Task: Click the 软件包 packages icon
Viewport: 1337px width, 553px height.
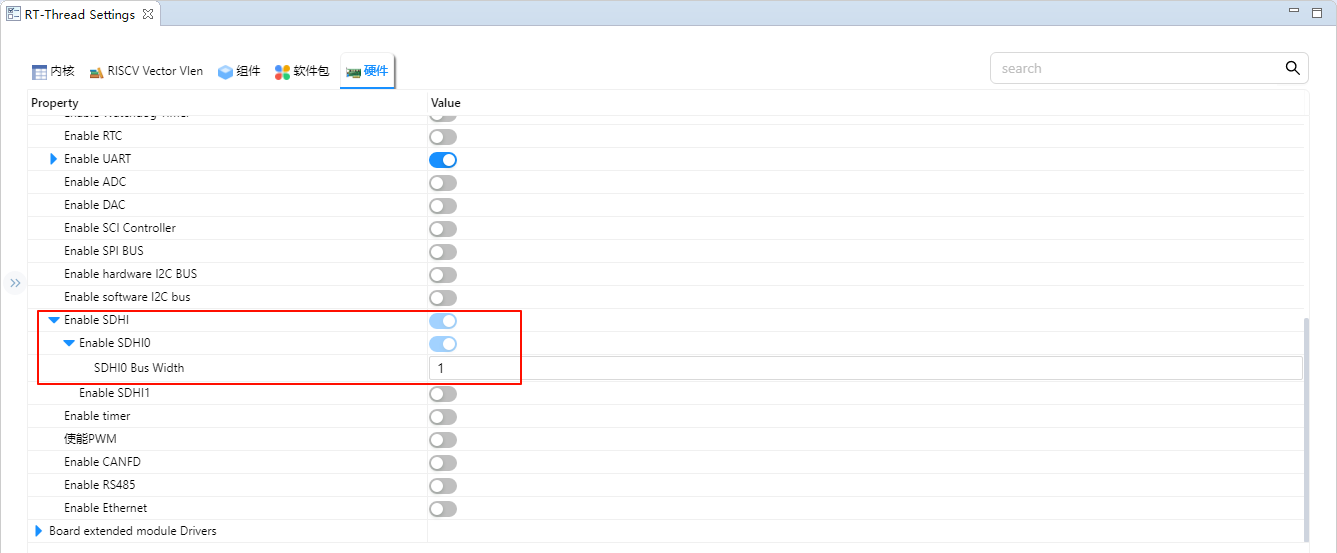Action: tap(283, 72)
